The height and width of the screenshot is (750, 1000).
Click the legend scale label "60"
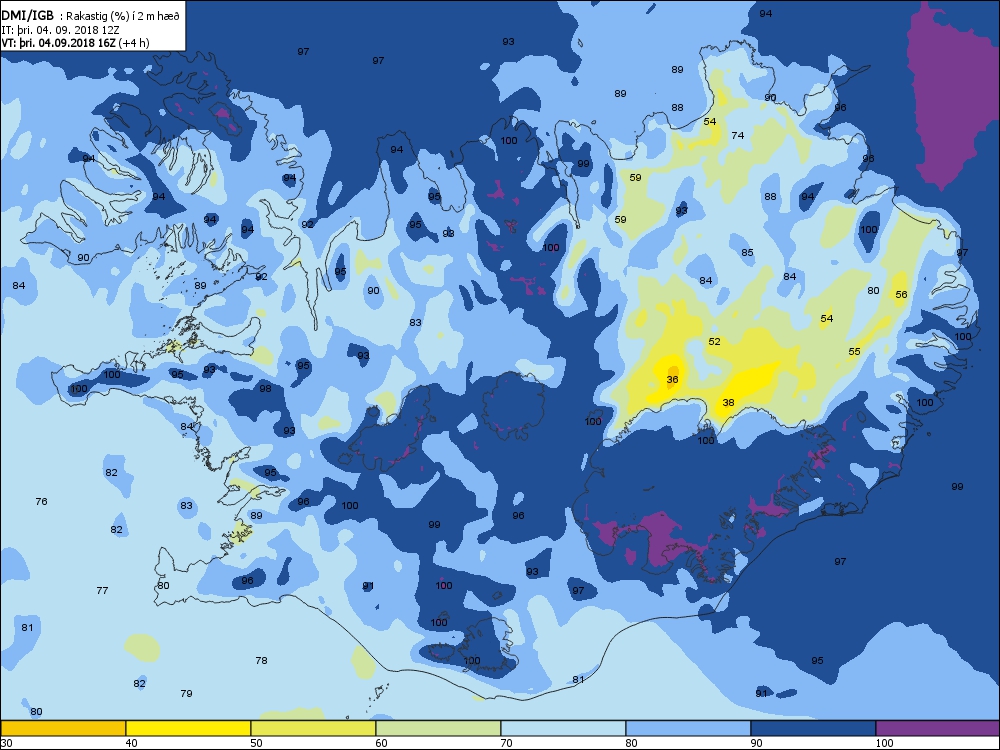(x=381, y=743)
